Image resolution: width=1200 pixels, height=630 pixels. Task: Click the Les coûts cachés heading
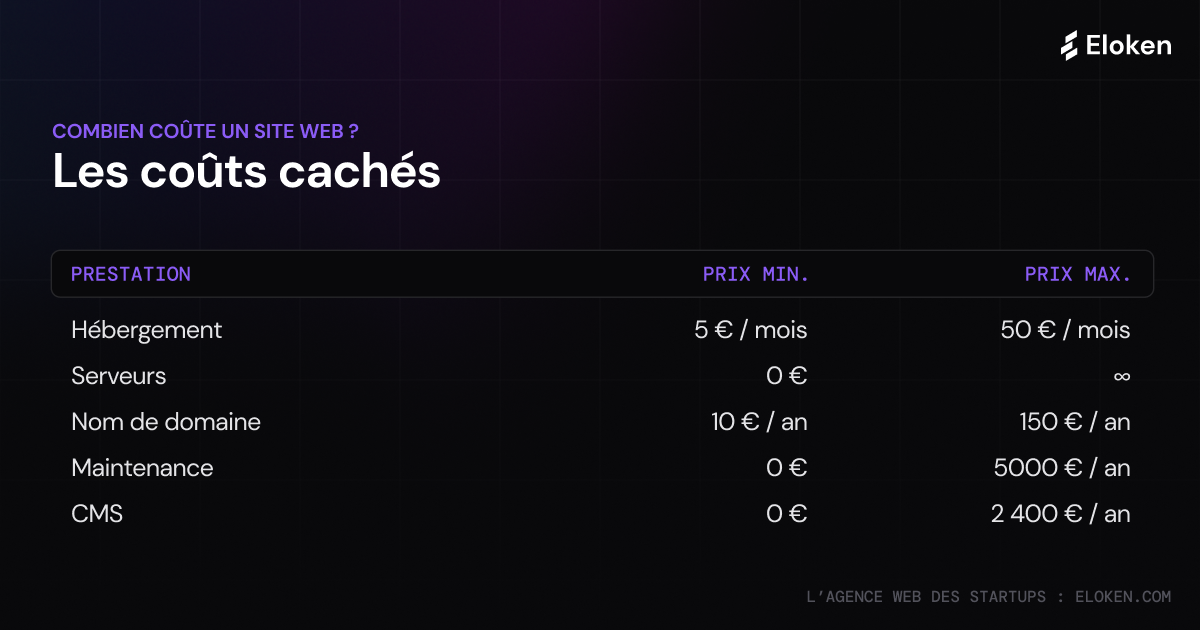[x=246, y=172]
